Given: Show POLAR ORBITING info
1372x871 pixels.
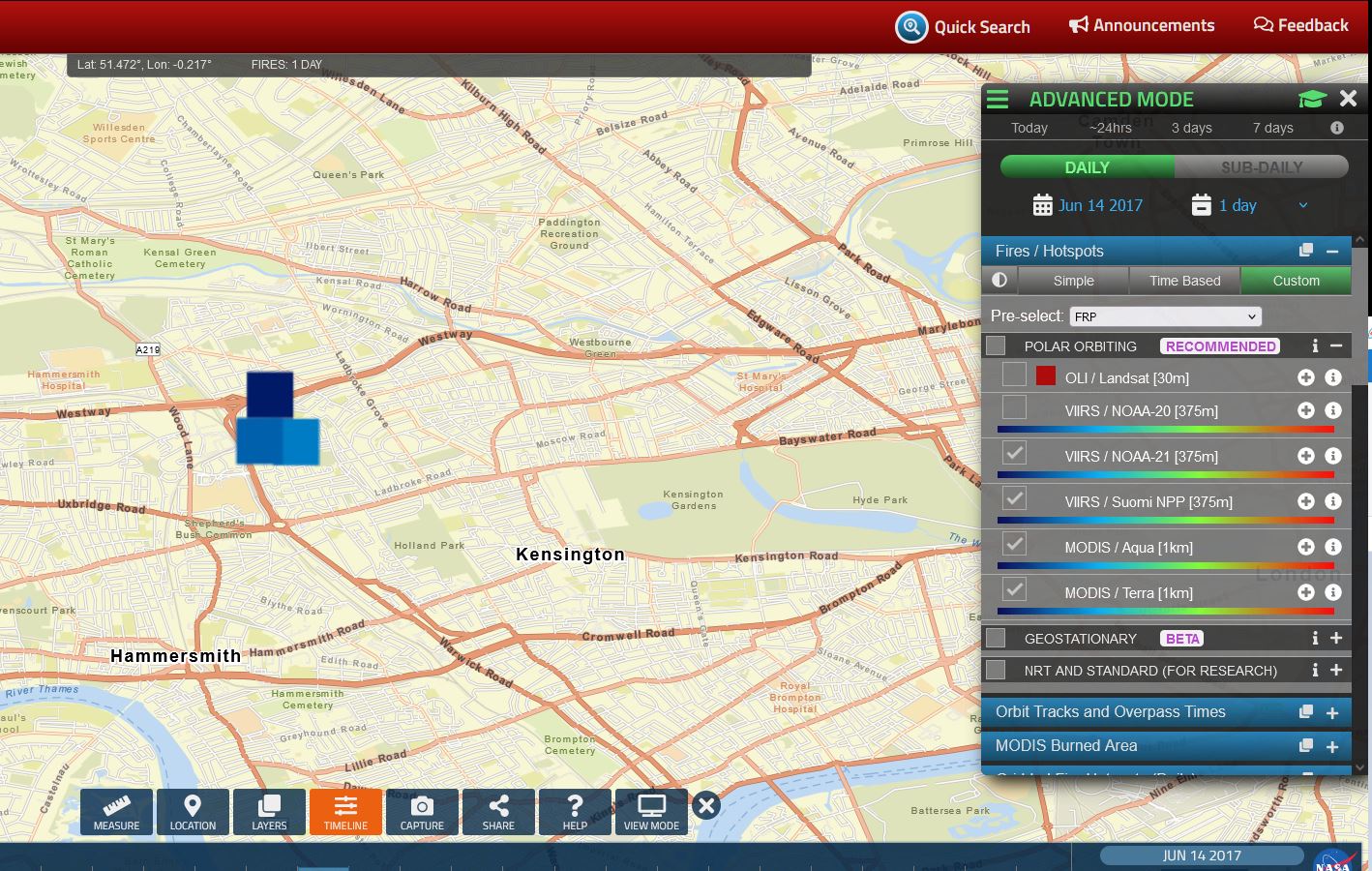Looking at the screenshot, I should coord(1315,345).
